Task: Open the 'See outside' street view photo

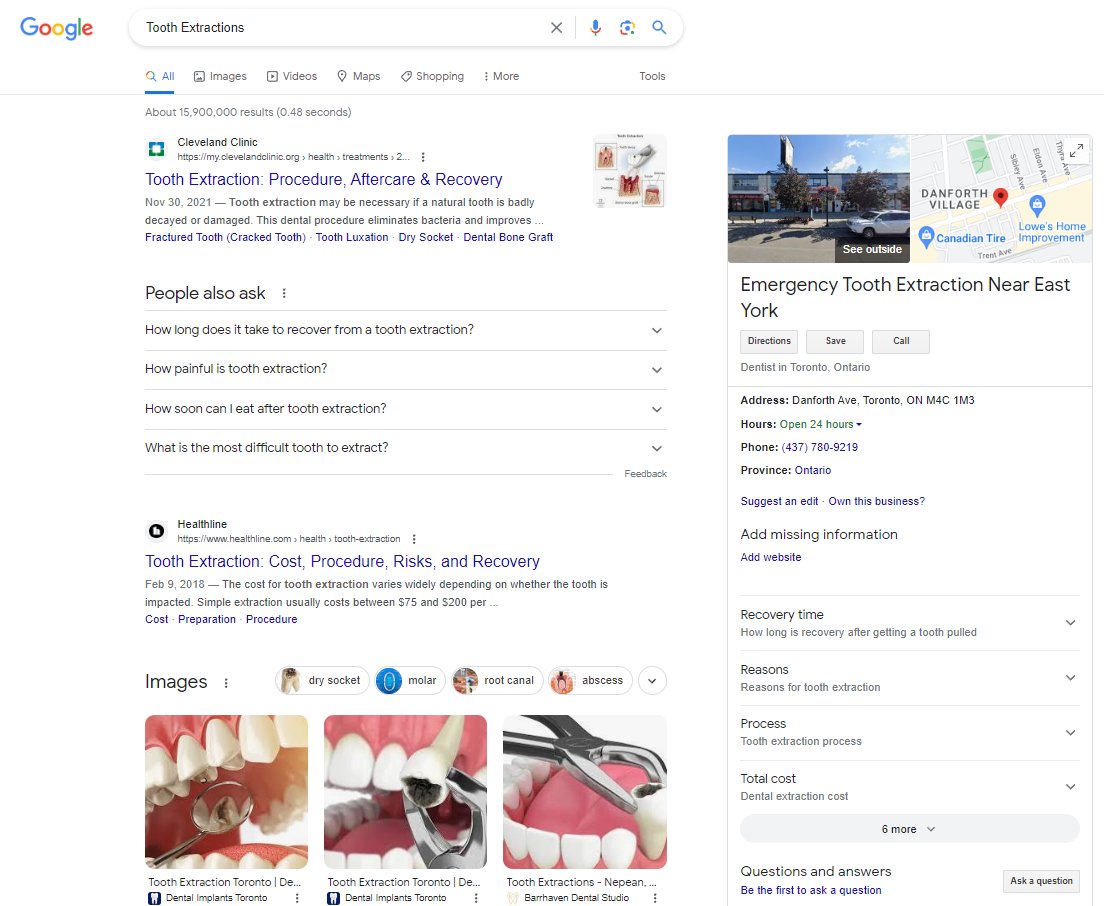Action: 819,199
